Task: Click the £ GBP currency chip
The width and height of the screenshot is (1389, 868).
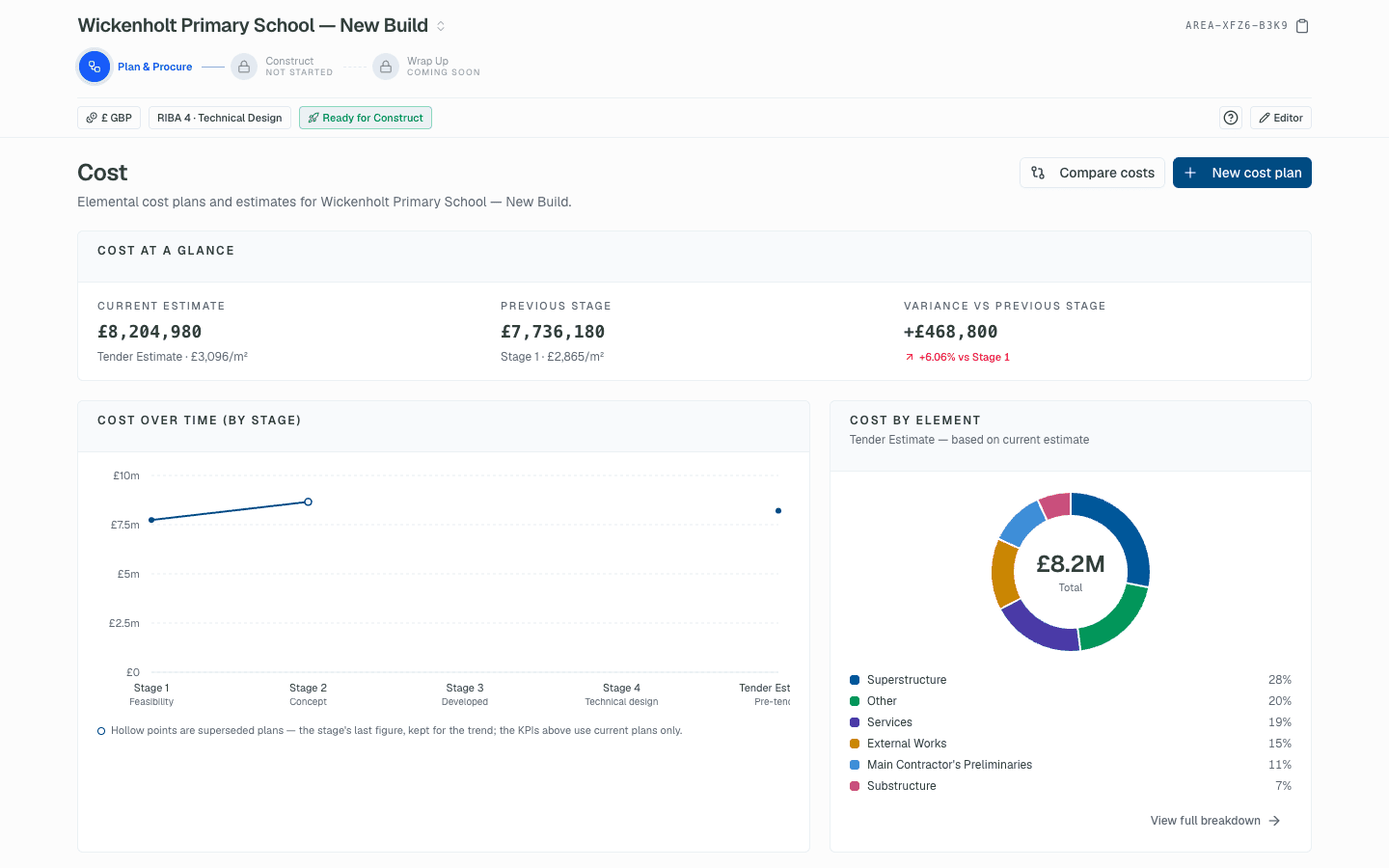Action: tap(109, 118)
